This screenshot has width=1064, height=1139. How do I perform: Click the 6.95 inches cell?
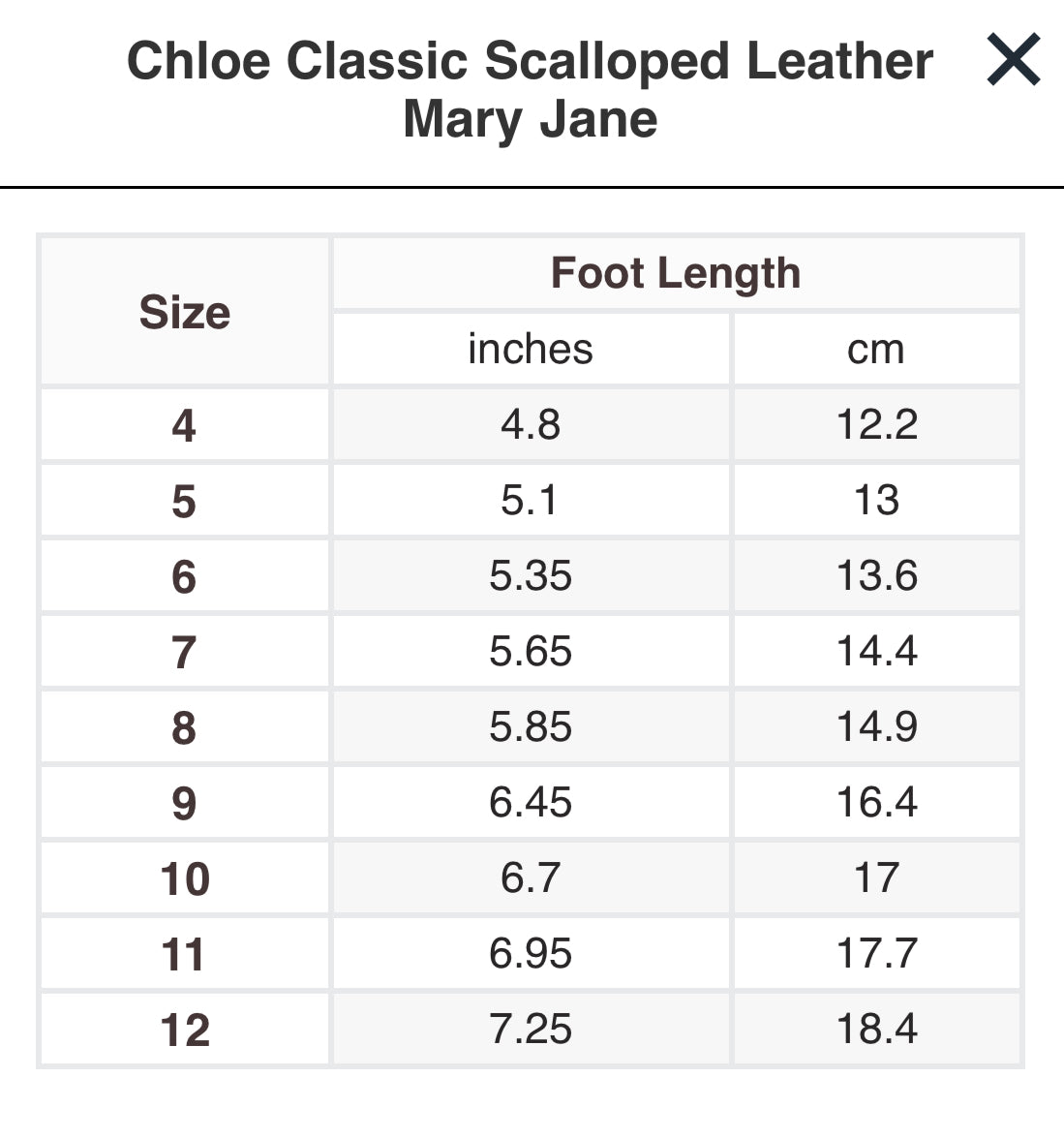(531, 954)
